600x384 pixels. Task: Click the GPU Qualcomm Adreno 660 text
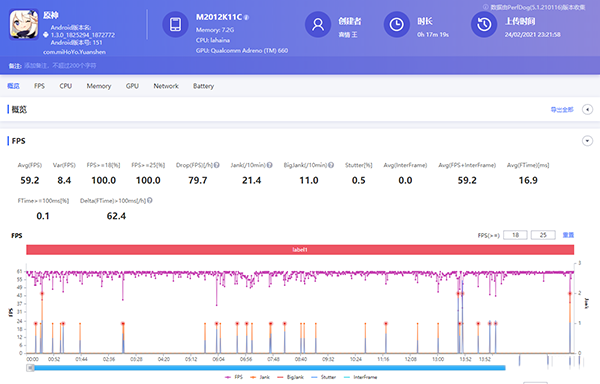(x=242, y=50)
